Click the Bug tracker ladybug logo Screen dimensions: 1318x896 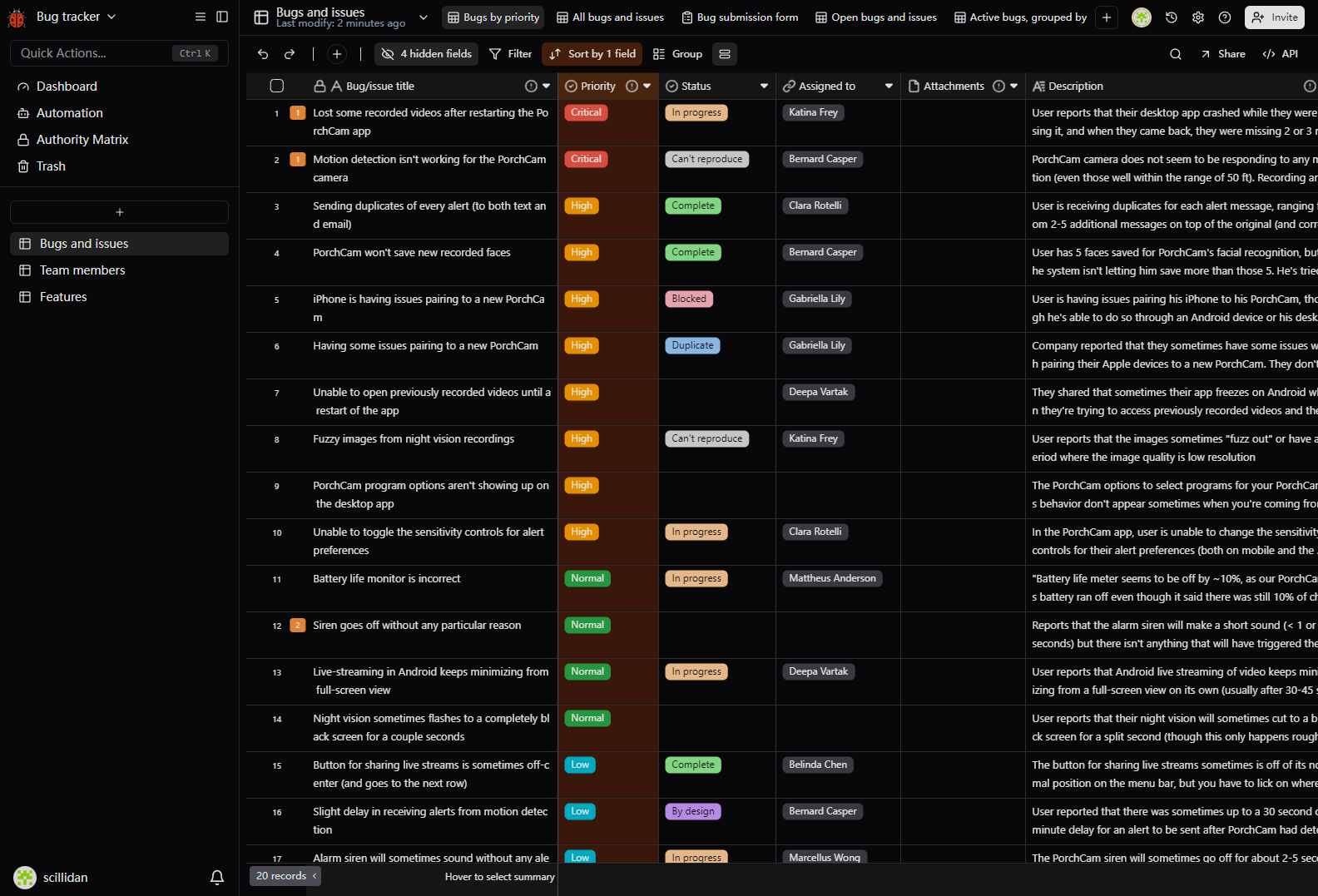[x=17, y=17]
